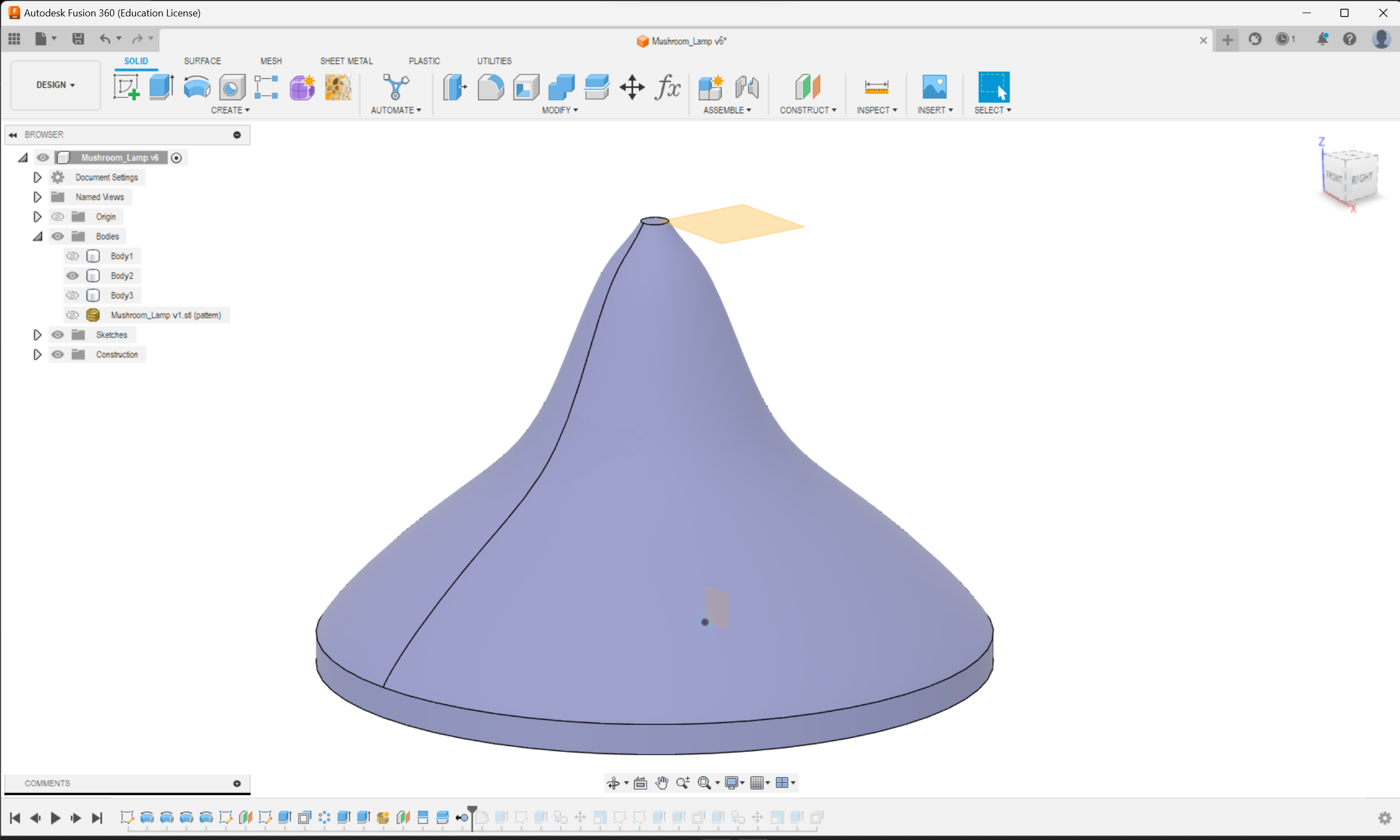Open the CONSTRUCT menu
1400x840 pixels.
808,110
